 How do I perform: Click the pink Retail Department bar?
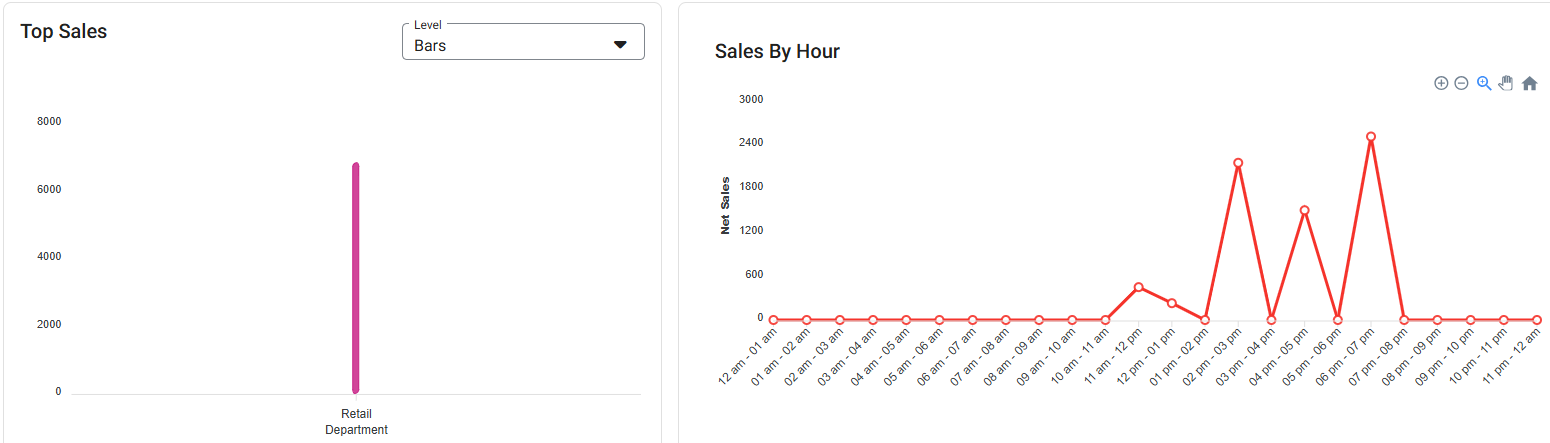coord(355,278)
